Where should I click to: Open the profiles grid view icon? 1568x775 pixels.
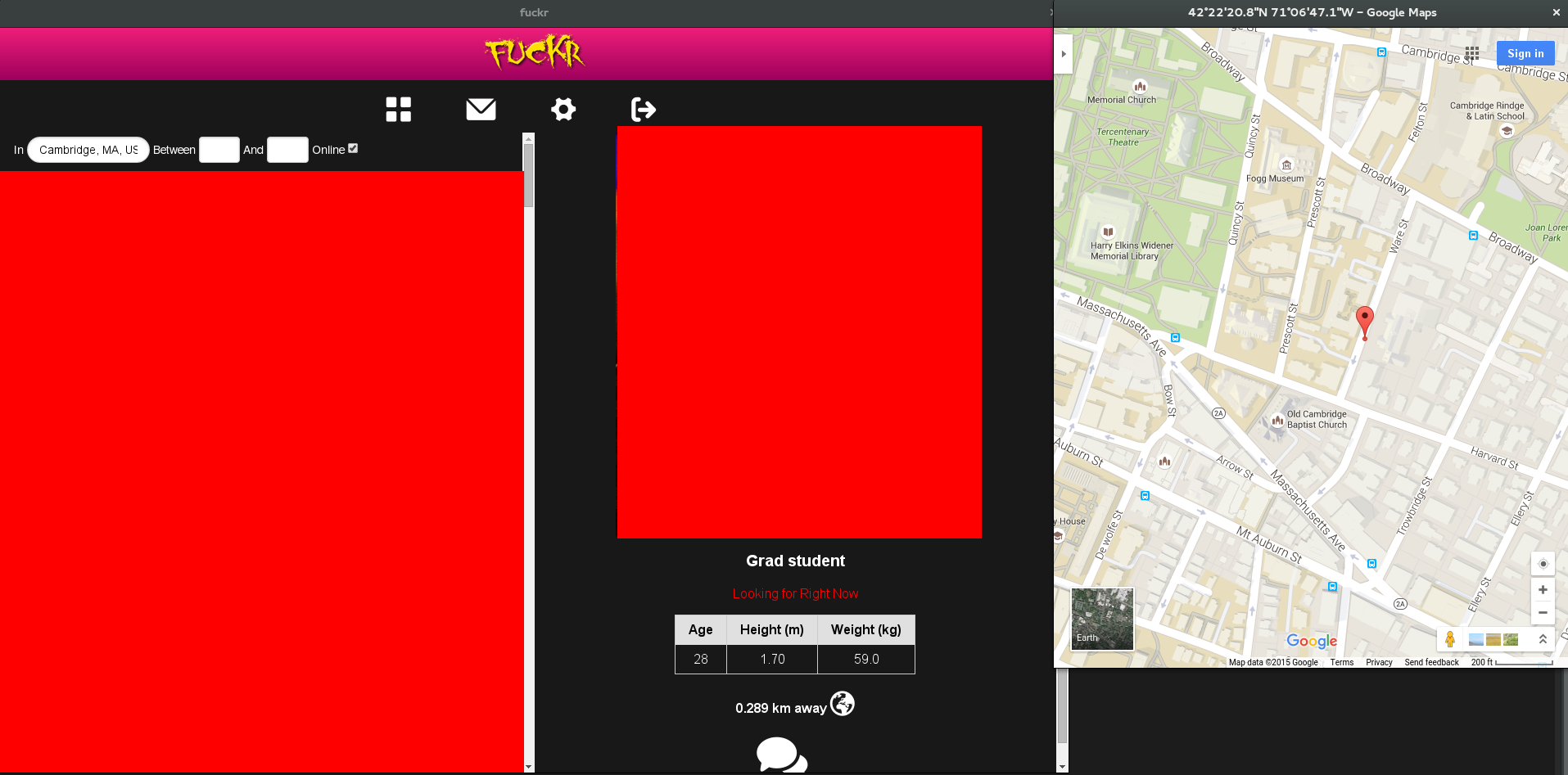pyautogui.click(x=399, y=109)
